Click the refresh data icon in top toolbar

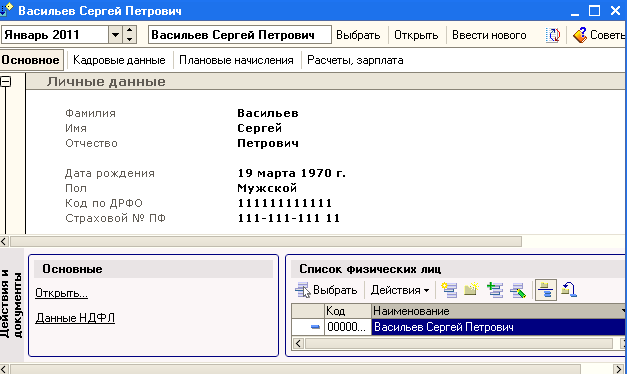(x=553, y=35)
